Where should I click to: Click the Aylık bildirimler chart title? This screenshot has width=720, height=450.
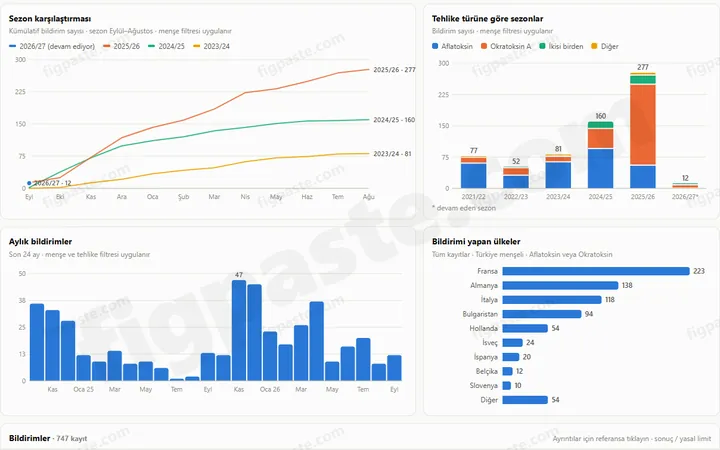click(x=40, y=242)
